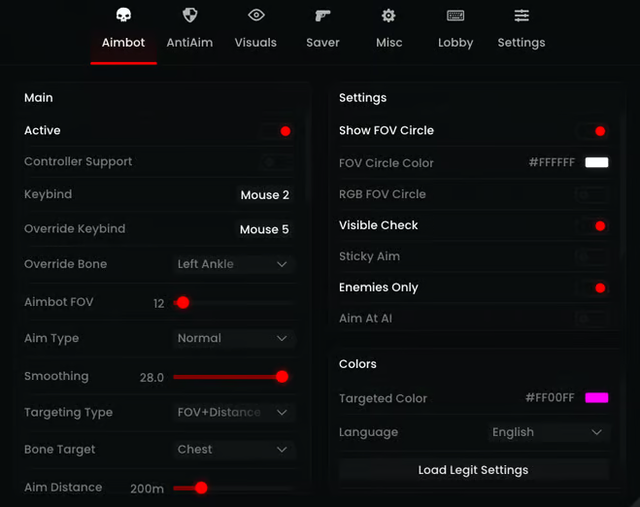The height and width of the screenshot is (507, 640).
Task: Click the Mouse 2 keybind button
Action: click(265, 195)
